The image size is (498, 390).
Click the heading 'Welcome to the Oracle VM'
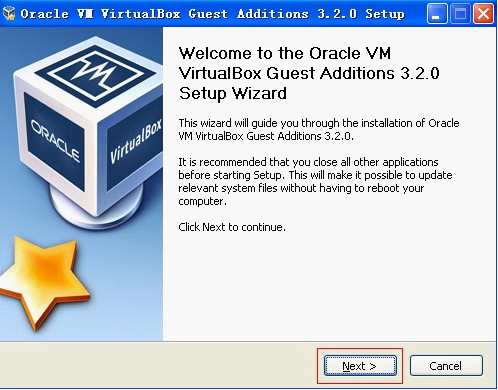(x=285, y=53)
